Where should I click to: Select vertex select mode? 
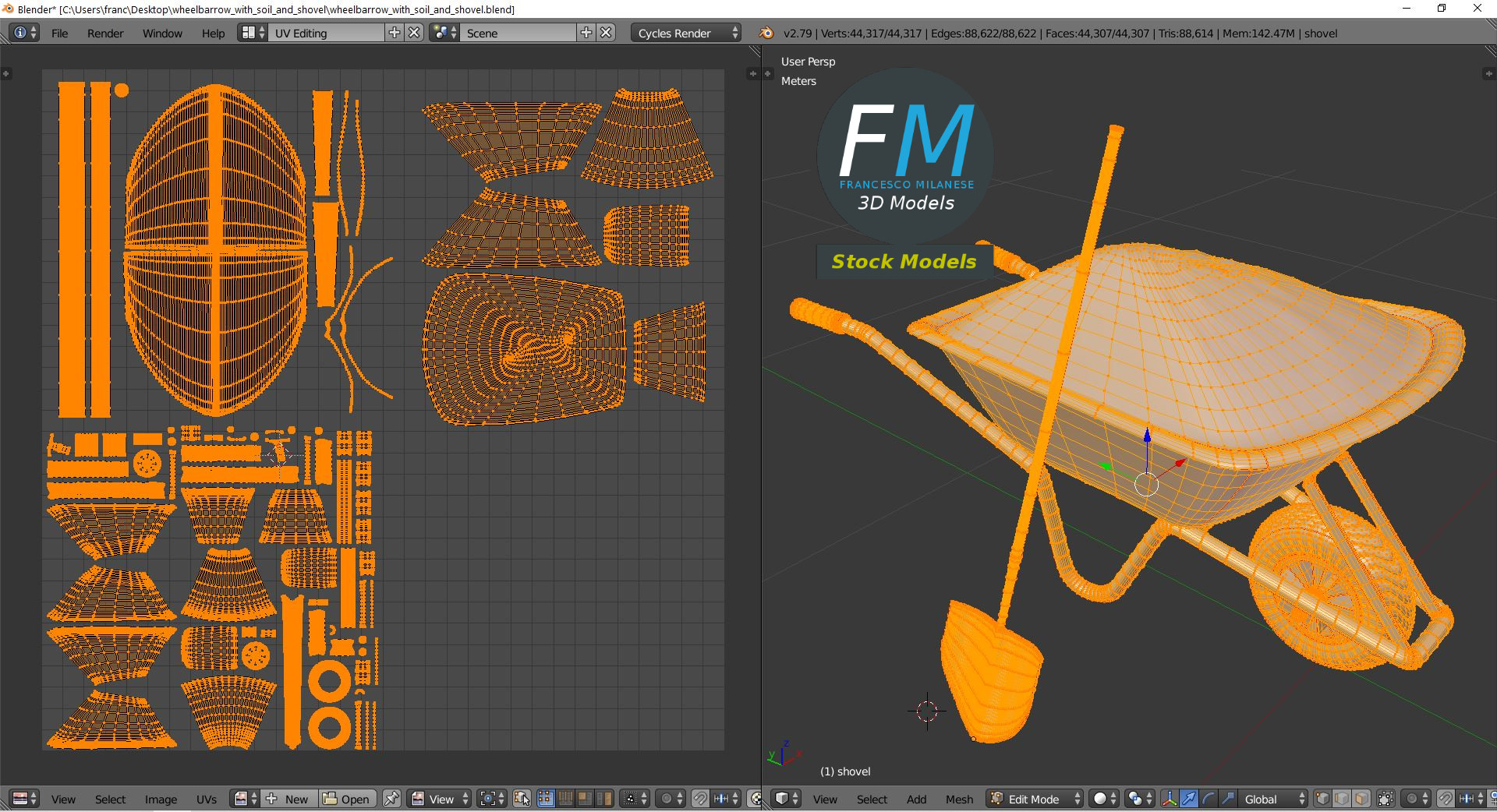1322,799
